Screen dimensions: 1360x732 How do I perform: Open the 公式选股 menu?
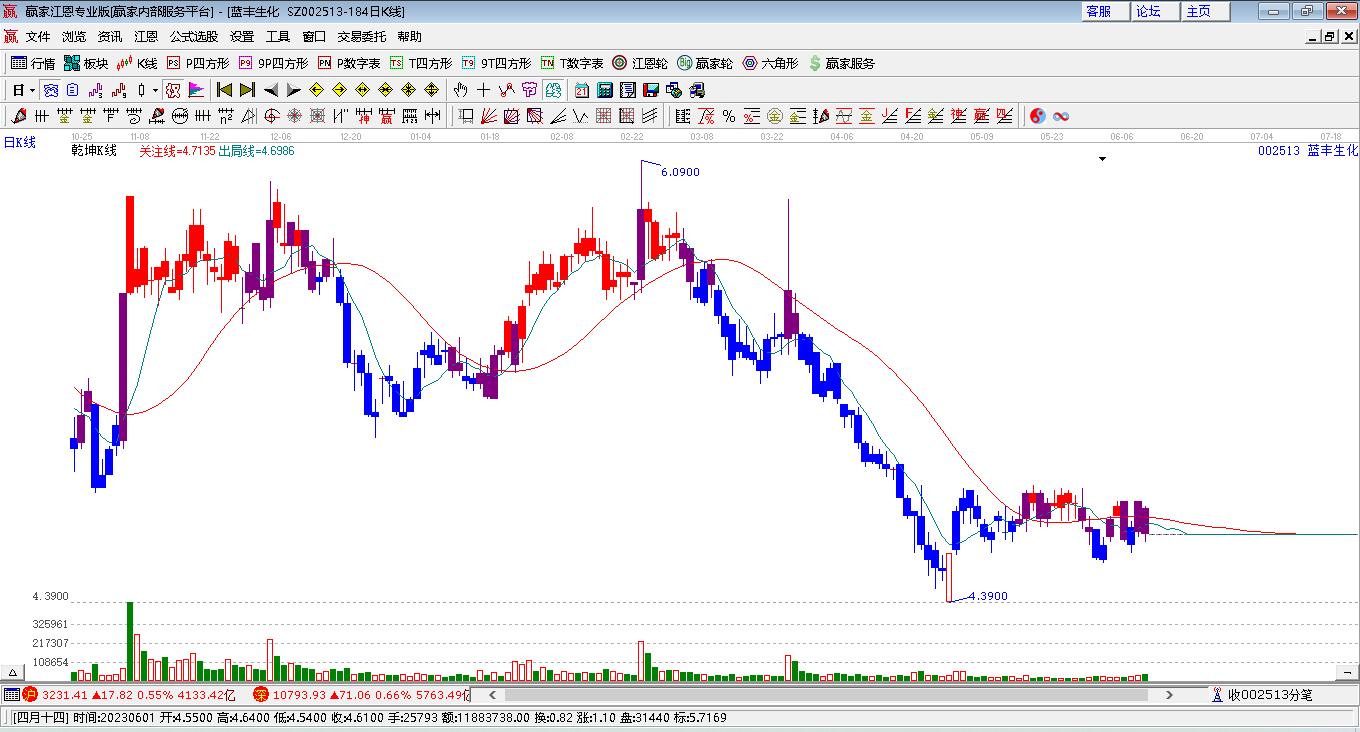[x=194, y=37]
